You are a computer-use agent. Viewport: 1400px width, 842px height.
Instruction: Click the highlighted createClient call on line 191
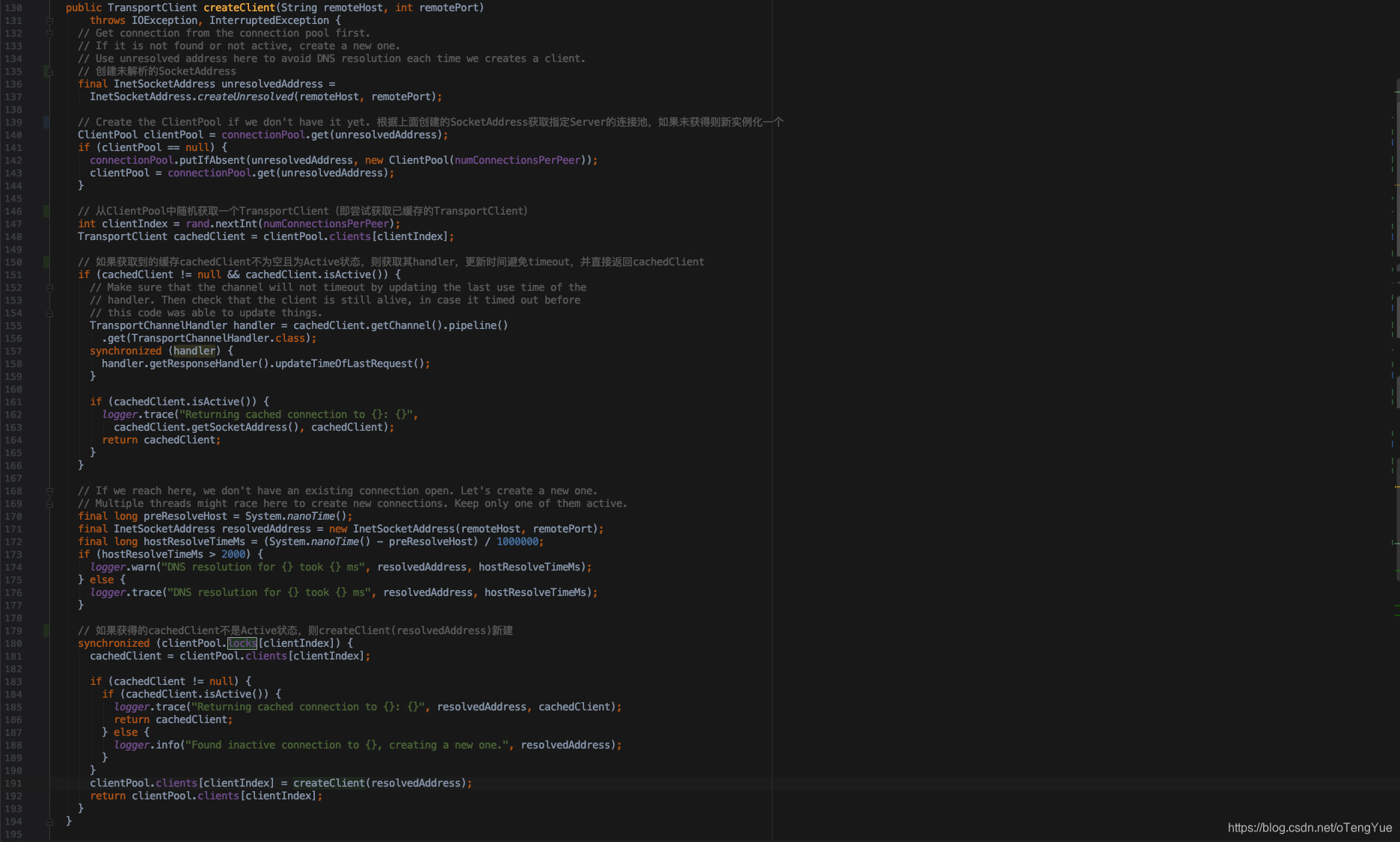tap(329, 783)
